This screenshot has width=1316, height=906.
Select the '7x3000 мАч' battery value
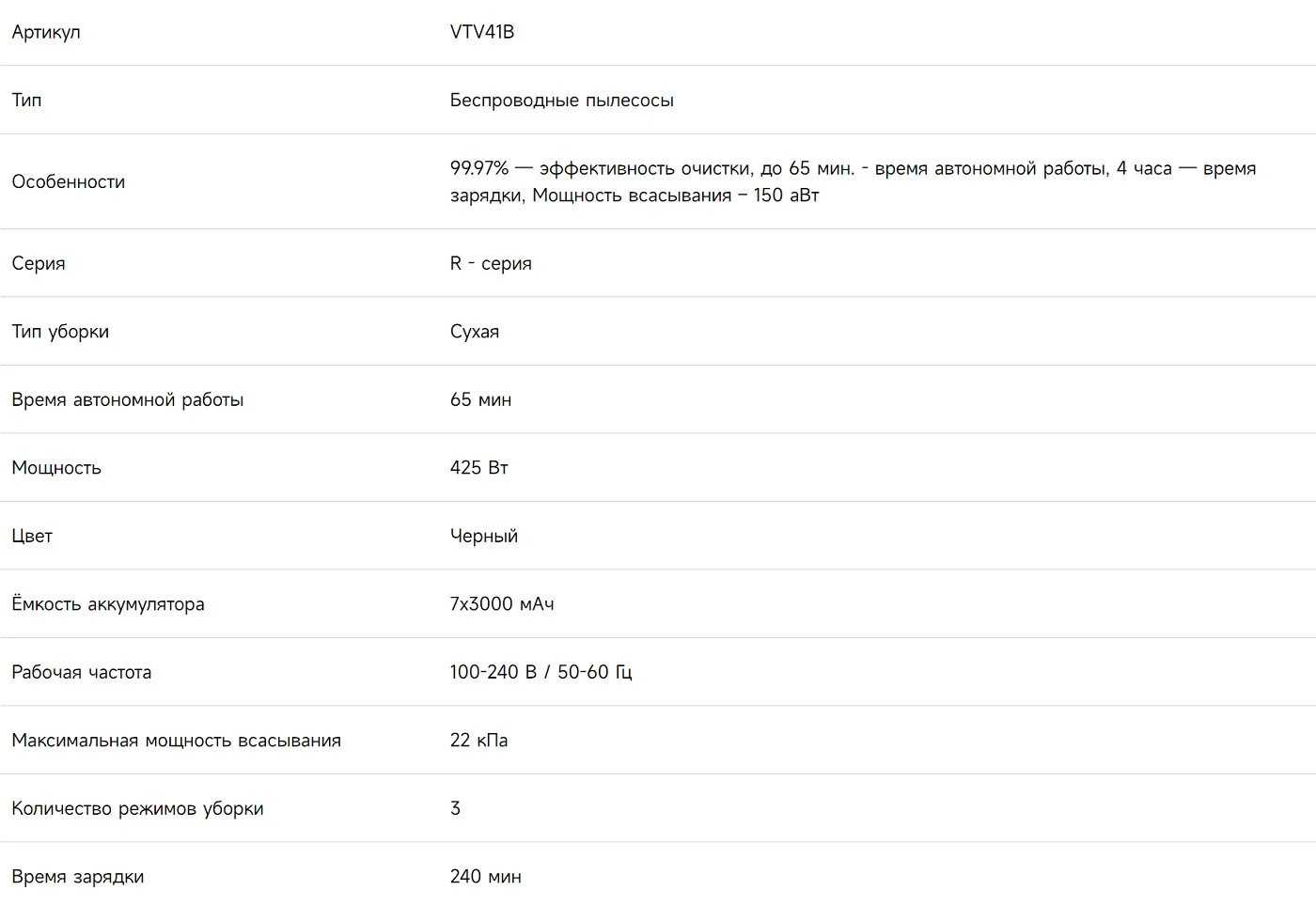(502, 604)
